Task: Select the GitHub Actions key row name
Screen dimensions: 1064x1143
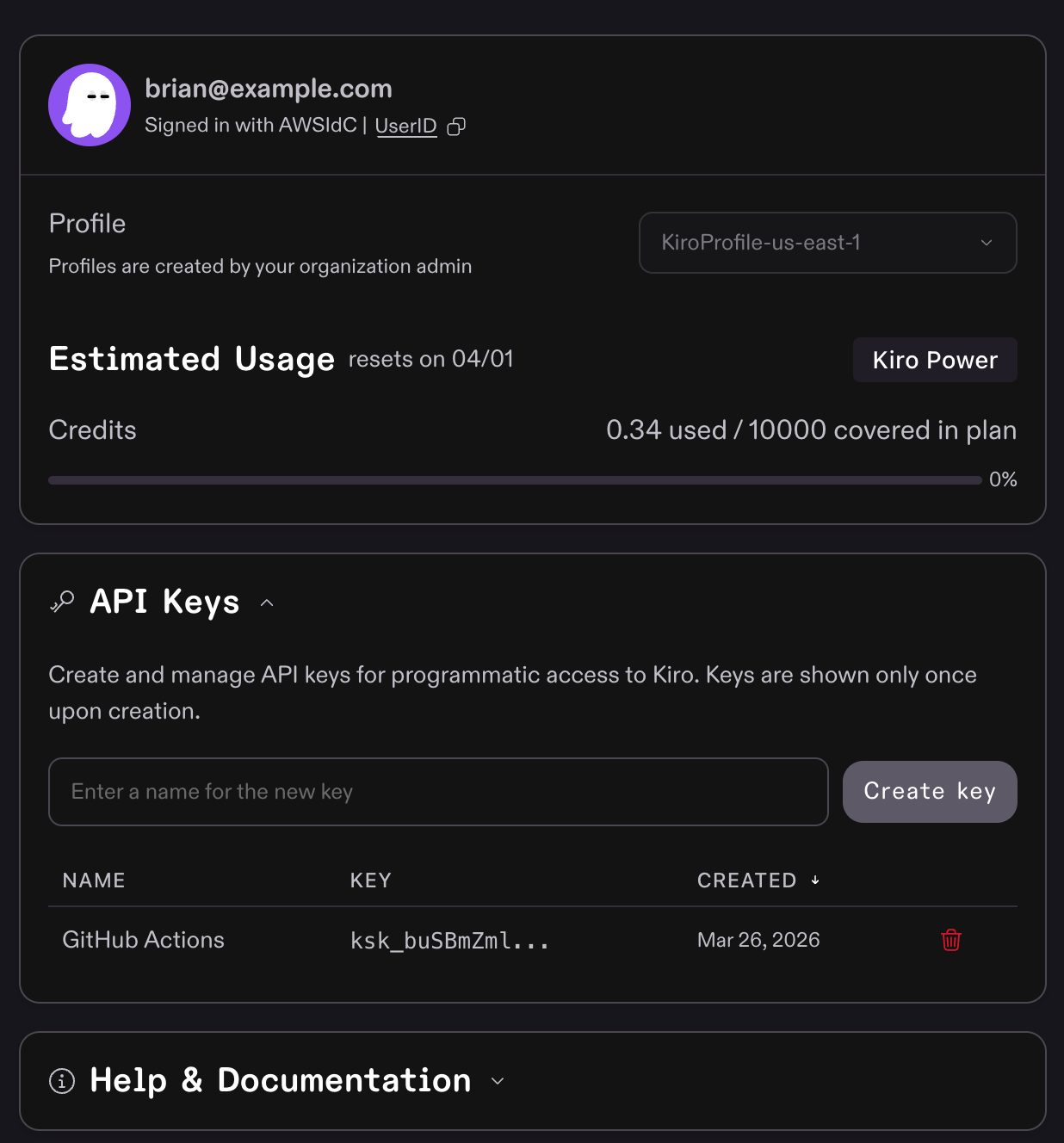Action: 144,940
